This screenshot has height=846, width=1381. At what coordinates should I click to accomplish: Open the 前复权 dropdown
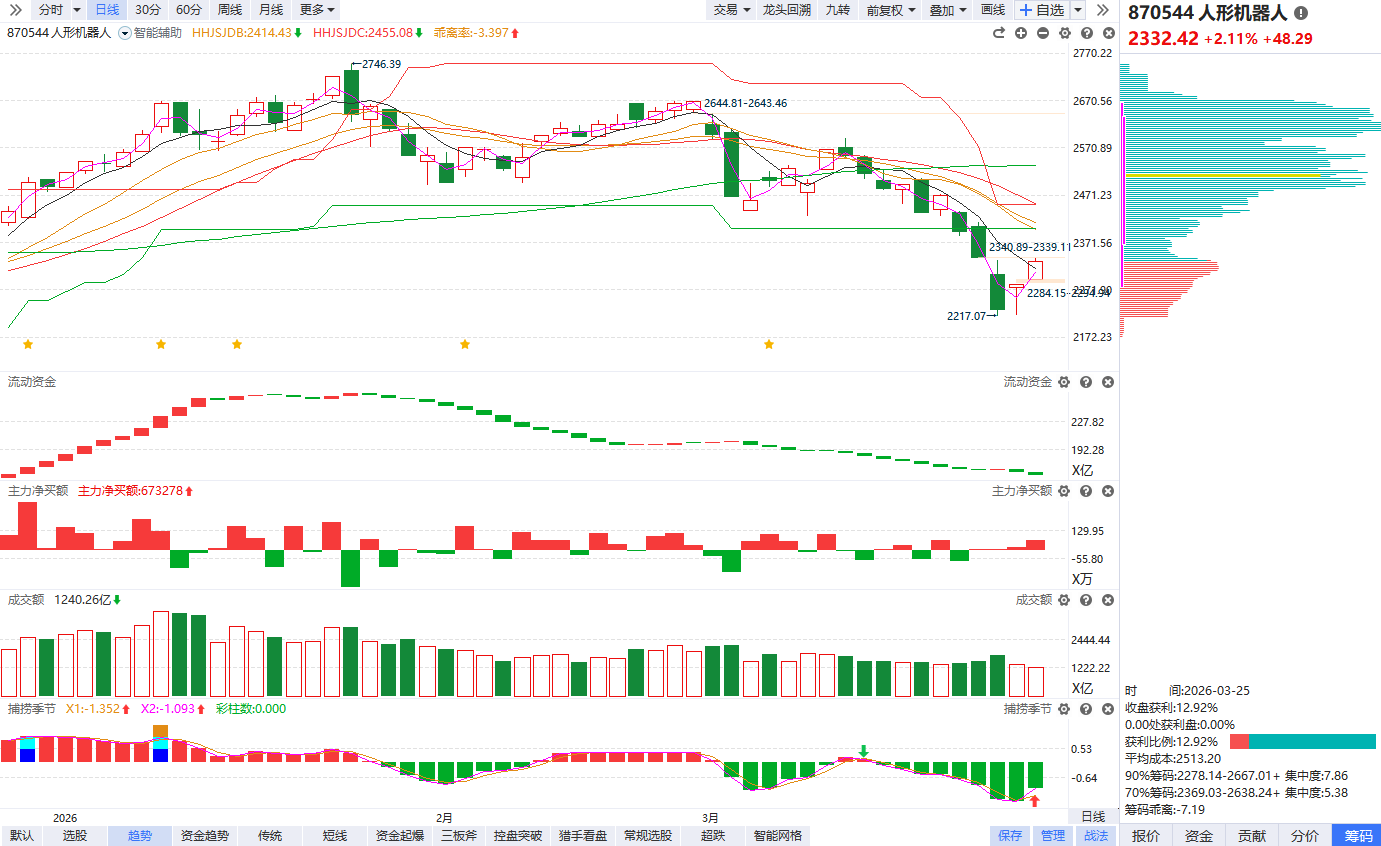point(890,10)
